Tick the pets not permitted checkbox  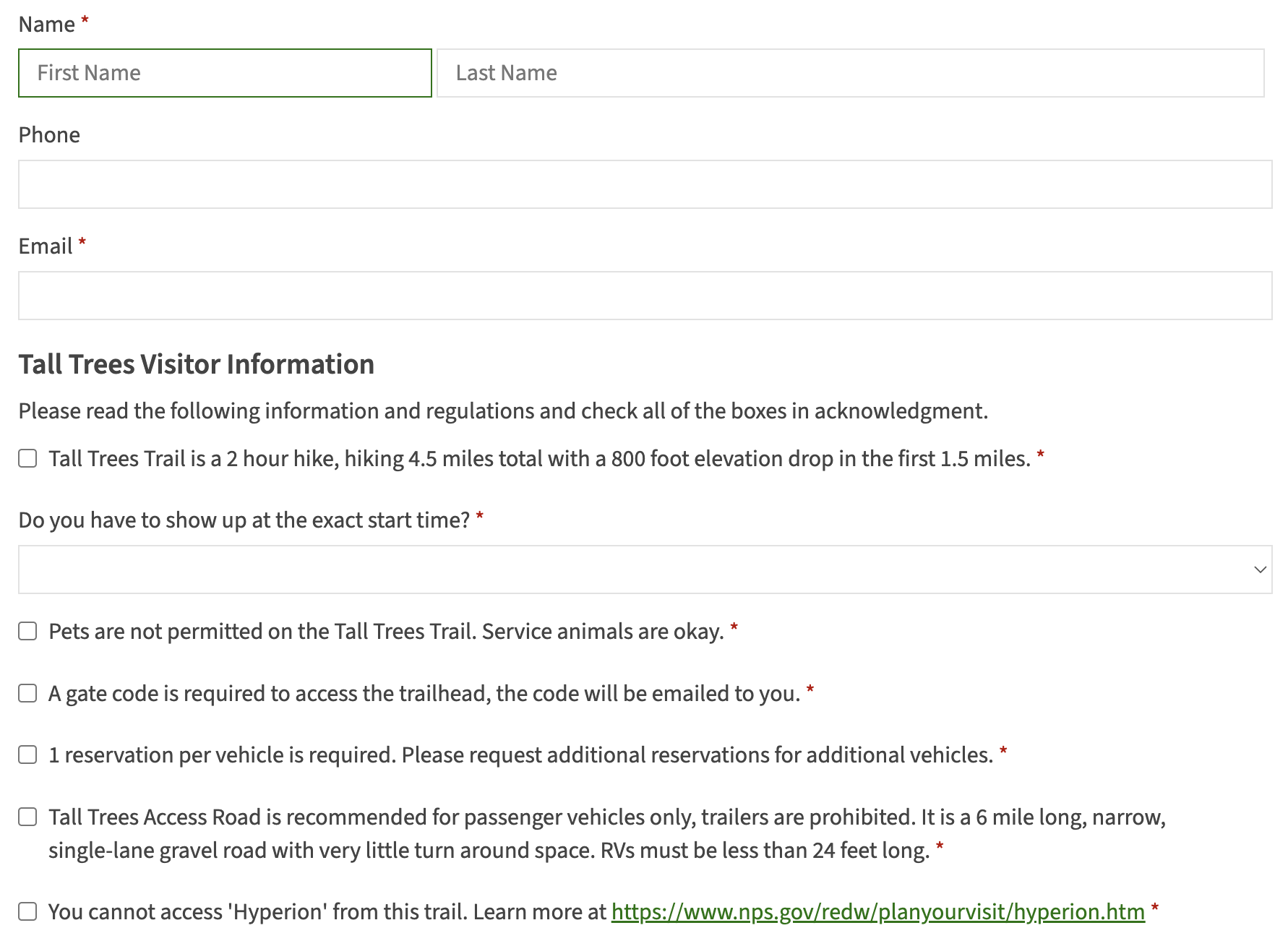27,632
